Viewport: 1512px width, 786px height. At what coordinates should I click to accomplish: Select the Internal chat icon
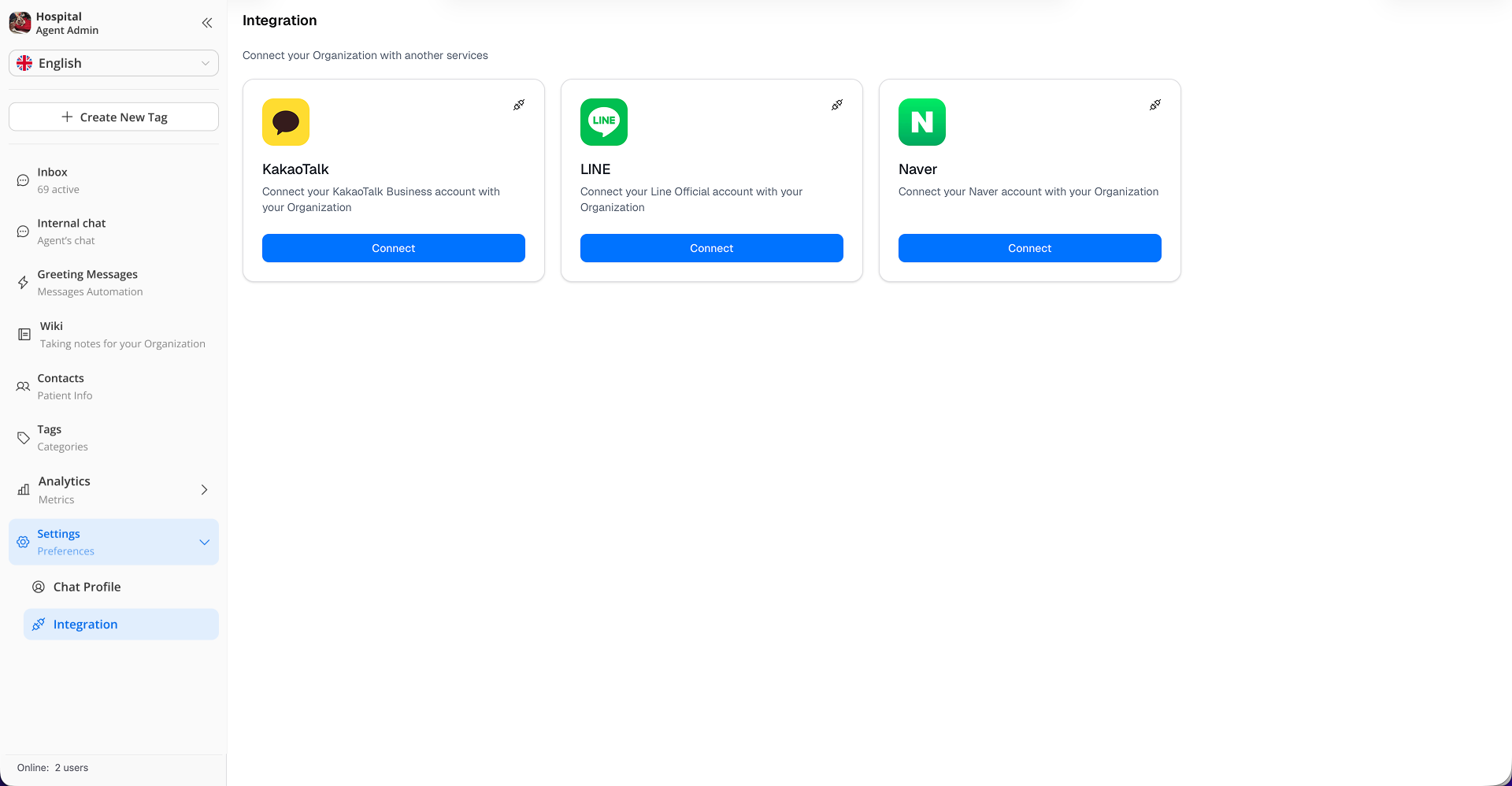point(22,231)
